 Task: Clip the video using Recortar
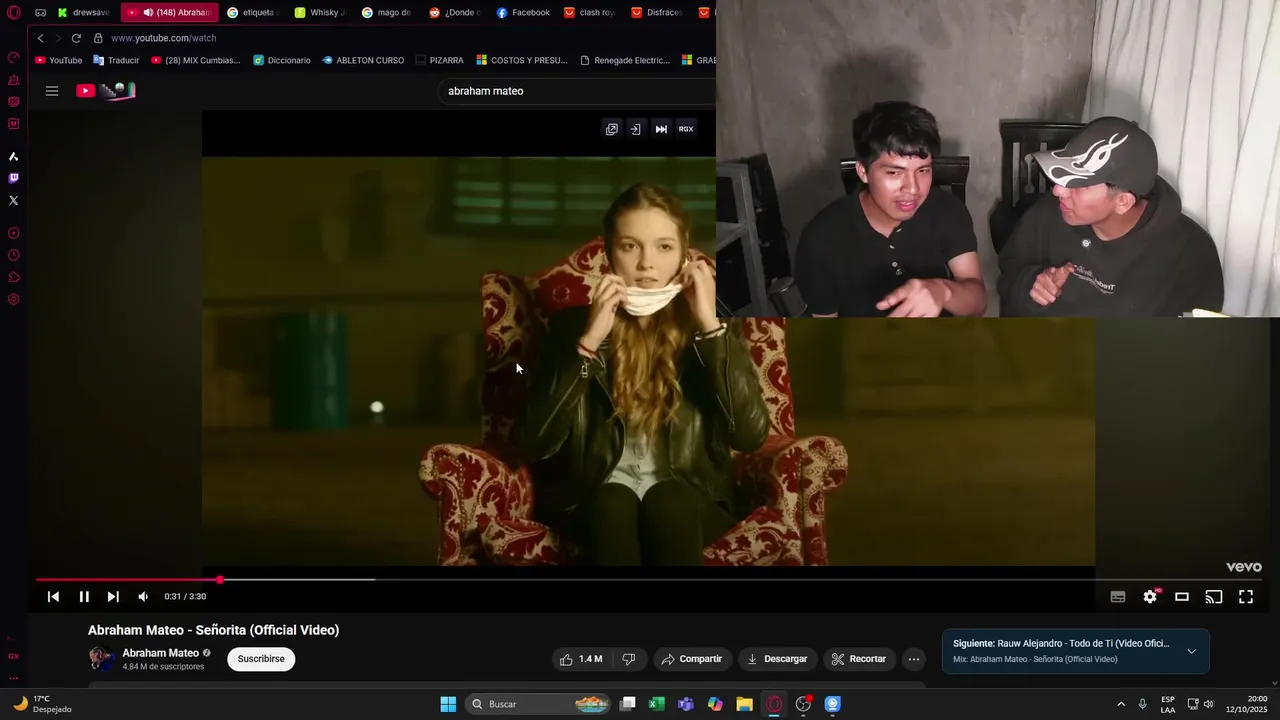click(x=859, y=659)
